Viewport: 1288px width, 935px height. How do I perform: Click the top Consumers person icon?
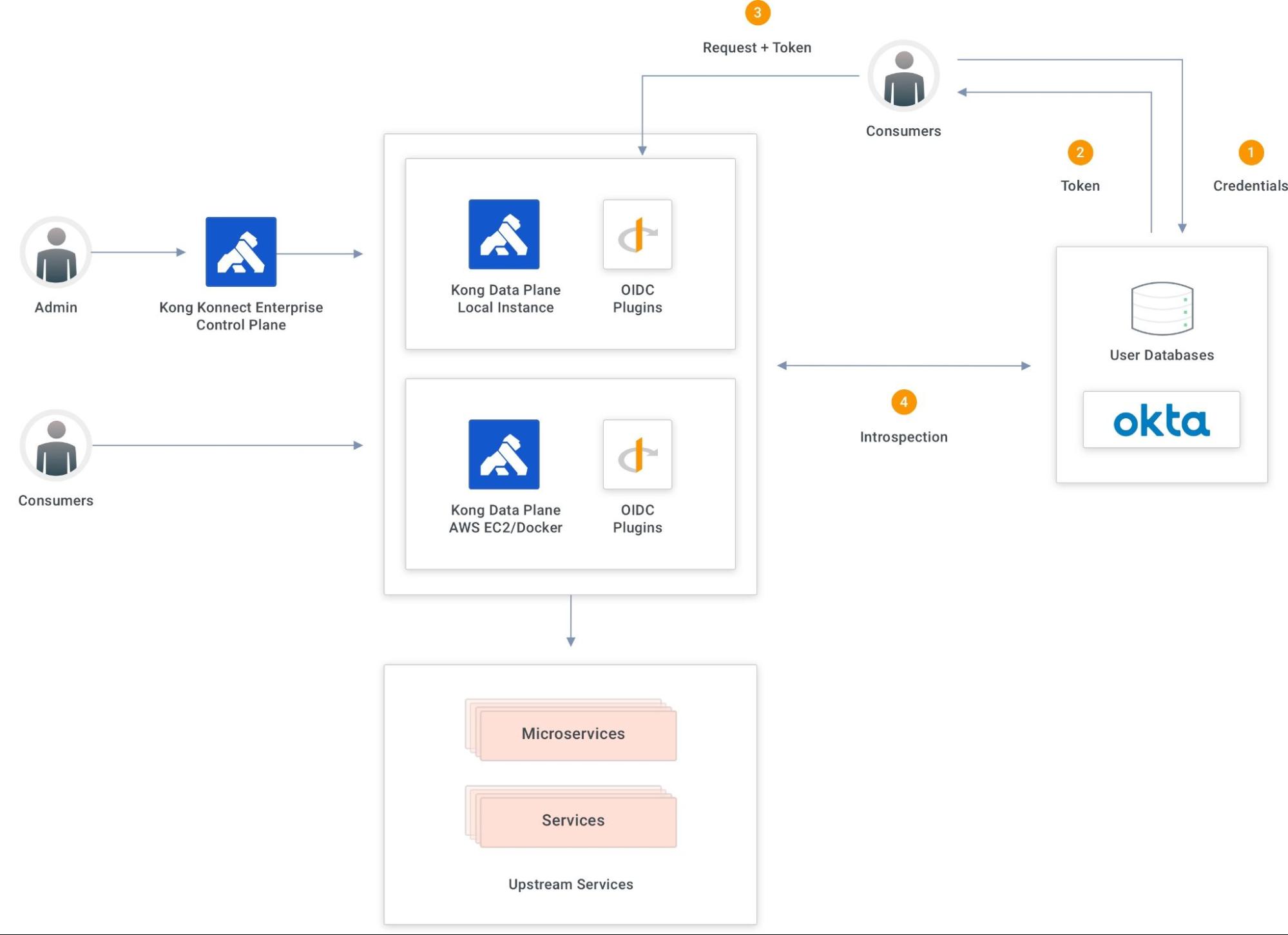click(903, 76)
